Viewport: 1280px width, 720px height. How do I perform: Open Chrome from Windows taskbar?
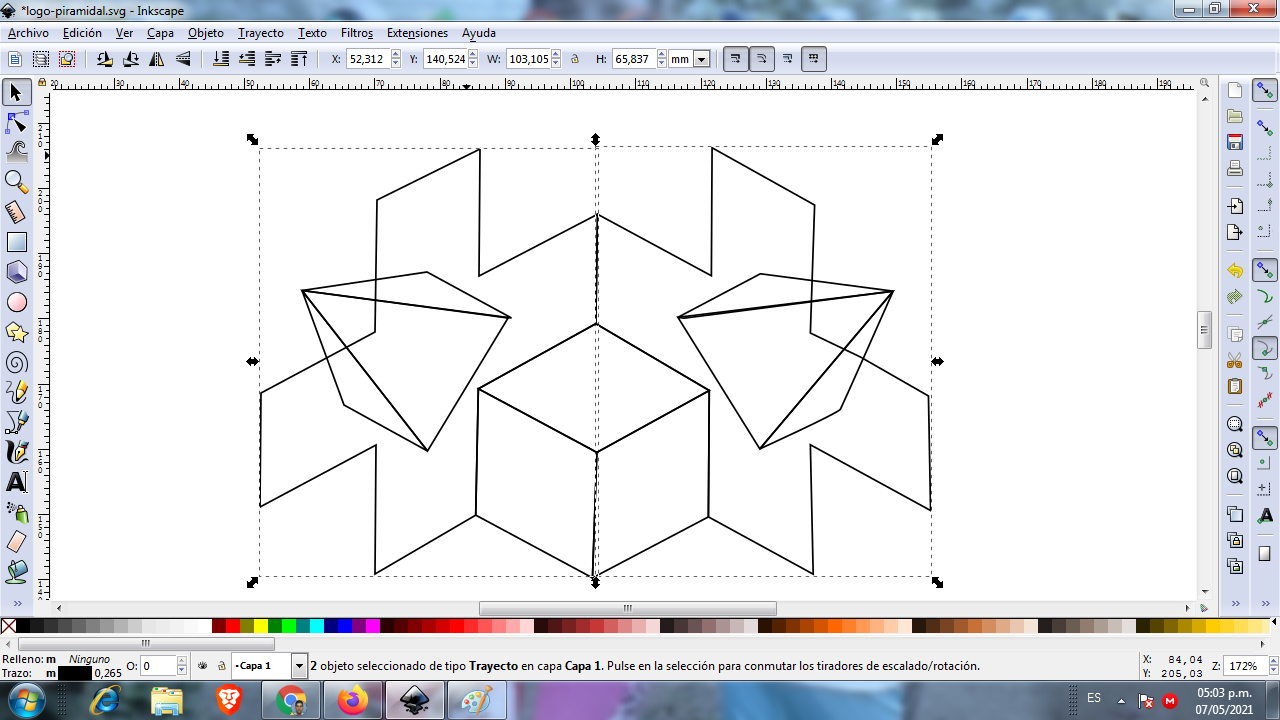point(291,701)
